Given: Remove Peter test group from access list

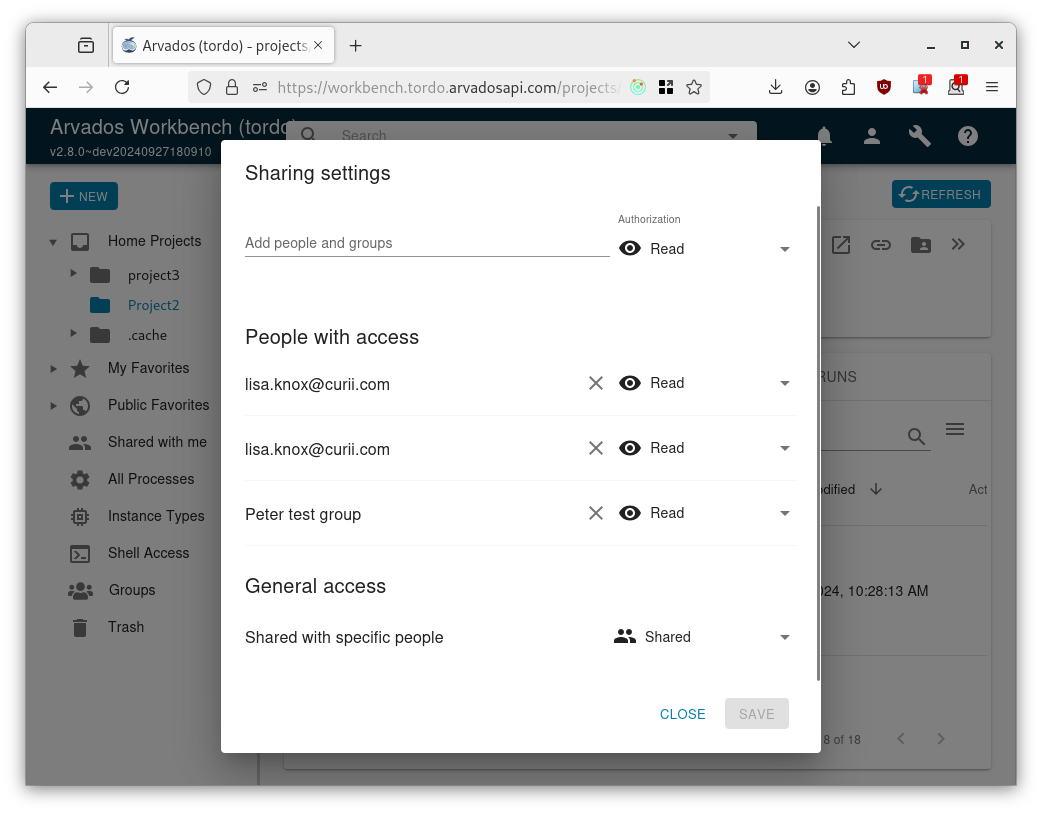Looking at the screenshot, I should tap(595, 513).
